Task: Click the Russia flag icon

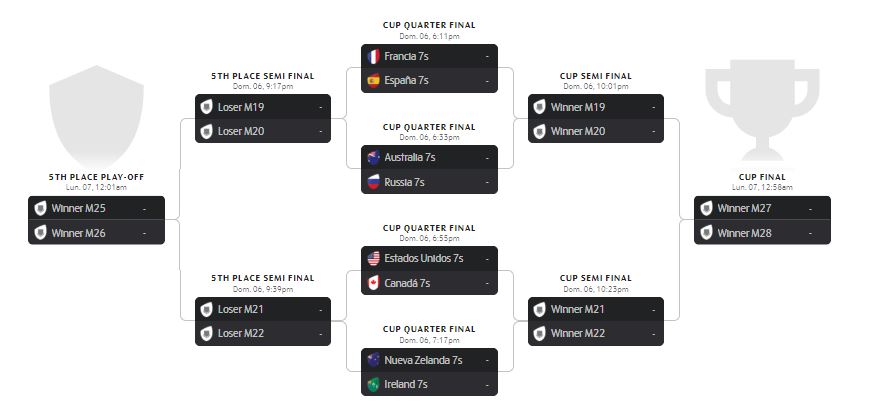Action: [x=374, y=182]
